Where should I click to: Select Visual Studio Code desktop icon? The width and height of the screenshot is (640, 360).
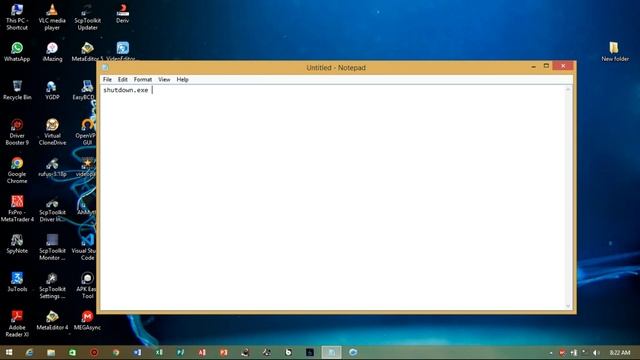click(x=85, y=247)
